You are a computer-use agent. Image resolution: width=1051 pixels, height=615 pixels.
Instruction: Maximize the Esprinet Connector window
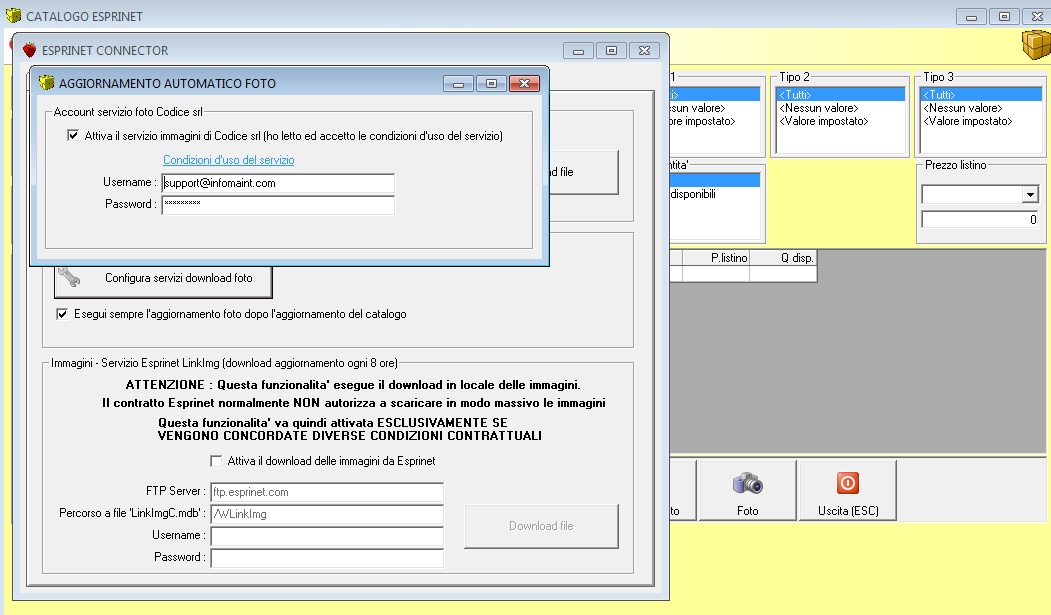(x=611, y=50)
